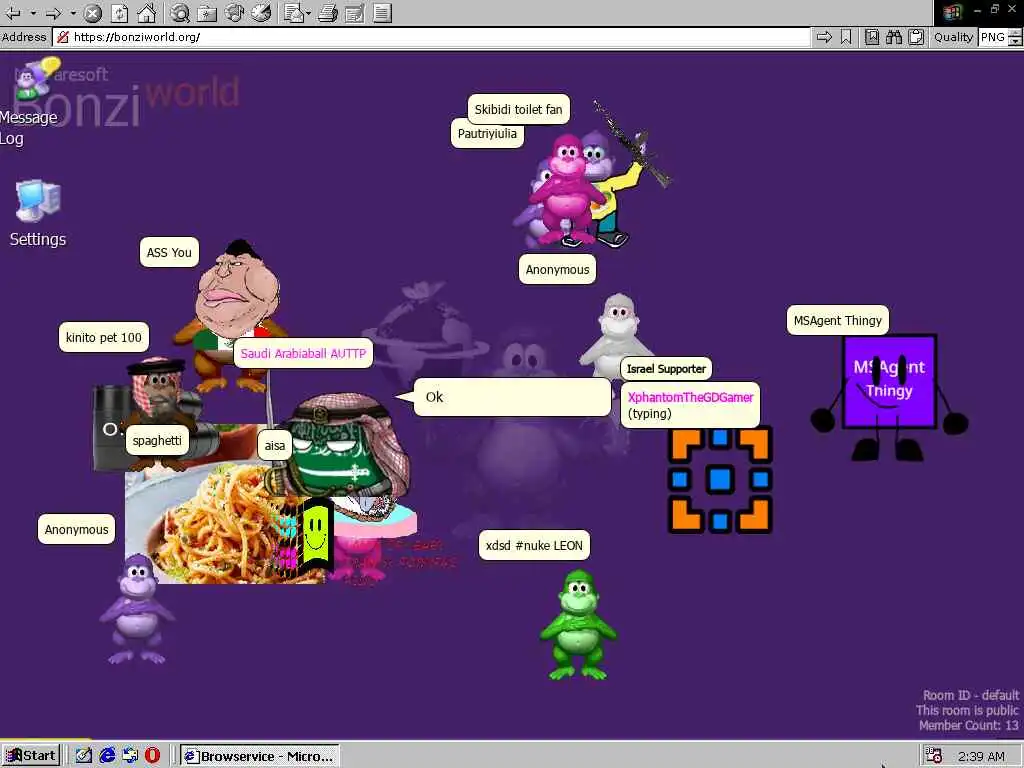1024x768 pixels.
Task: Click the XphantomTheGDGamer typing tag
Action: coord(690,405)
